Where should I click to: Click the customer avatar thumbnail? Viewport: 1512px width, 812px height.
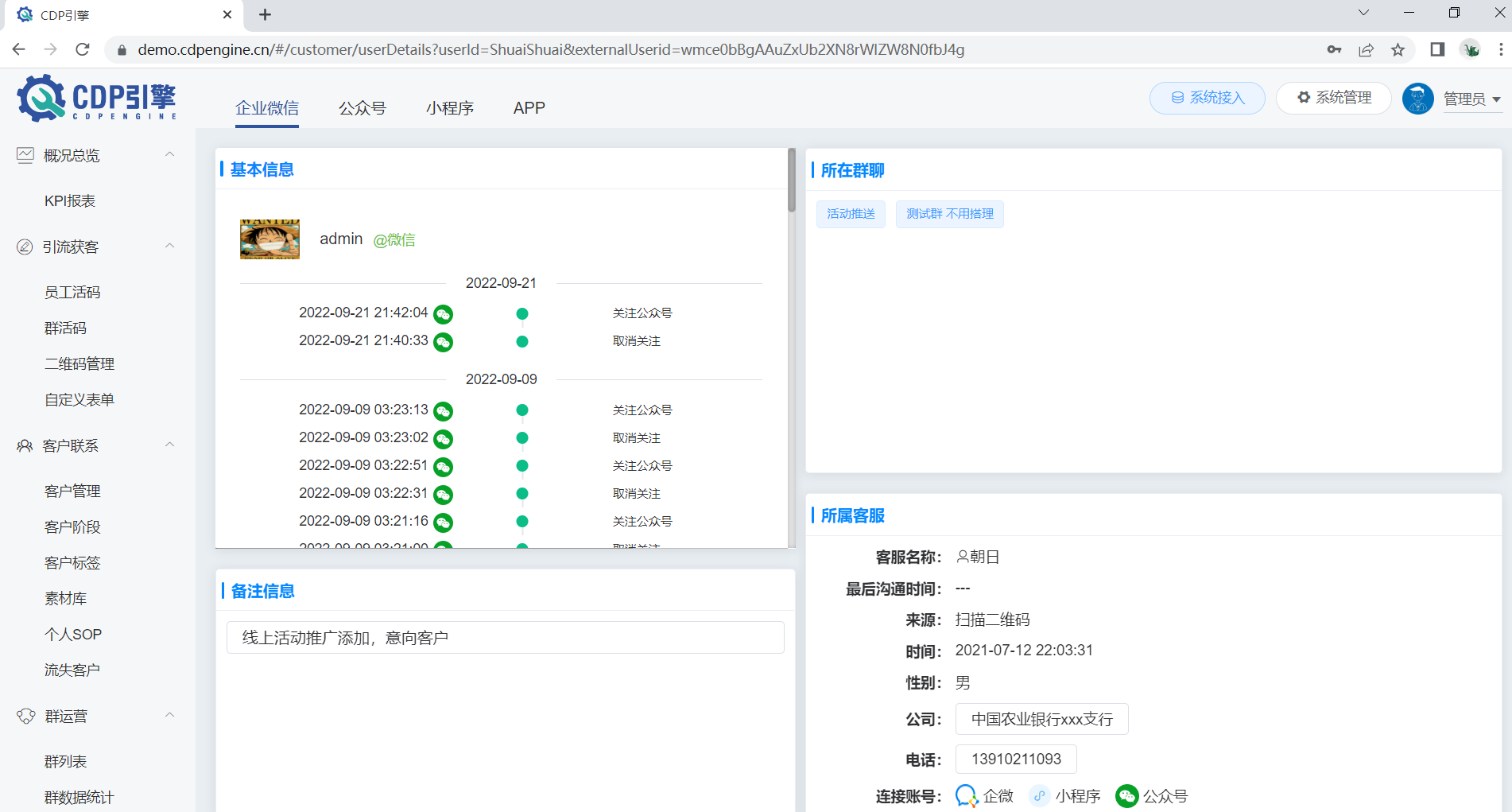coord(270,239)
